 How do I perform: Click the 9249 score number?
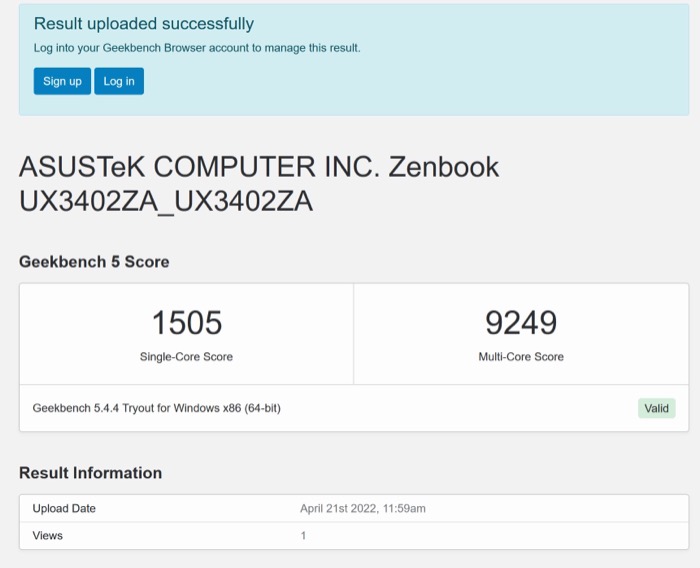coord(521,323)
